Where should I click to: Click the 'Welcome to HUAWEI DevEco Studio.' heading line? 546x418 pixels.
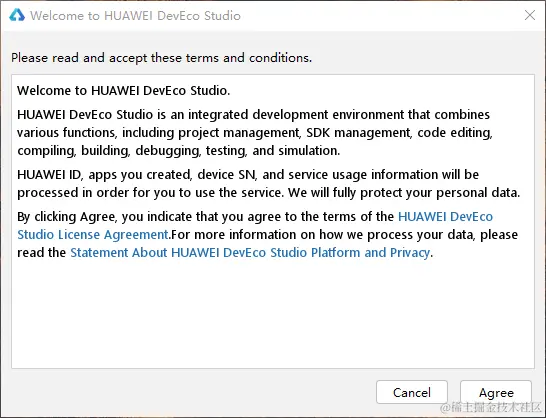pos(124,91)
